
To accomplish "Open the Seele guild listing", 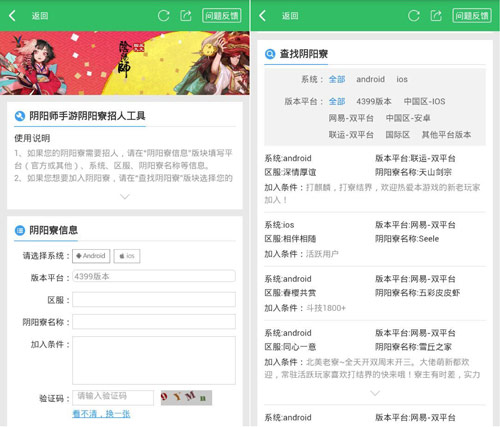I will point(375,239).
